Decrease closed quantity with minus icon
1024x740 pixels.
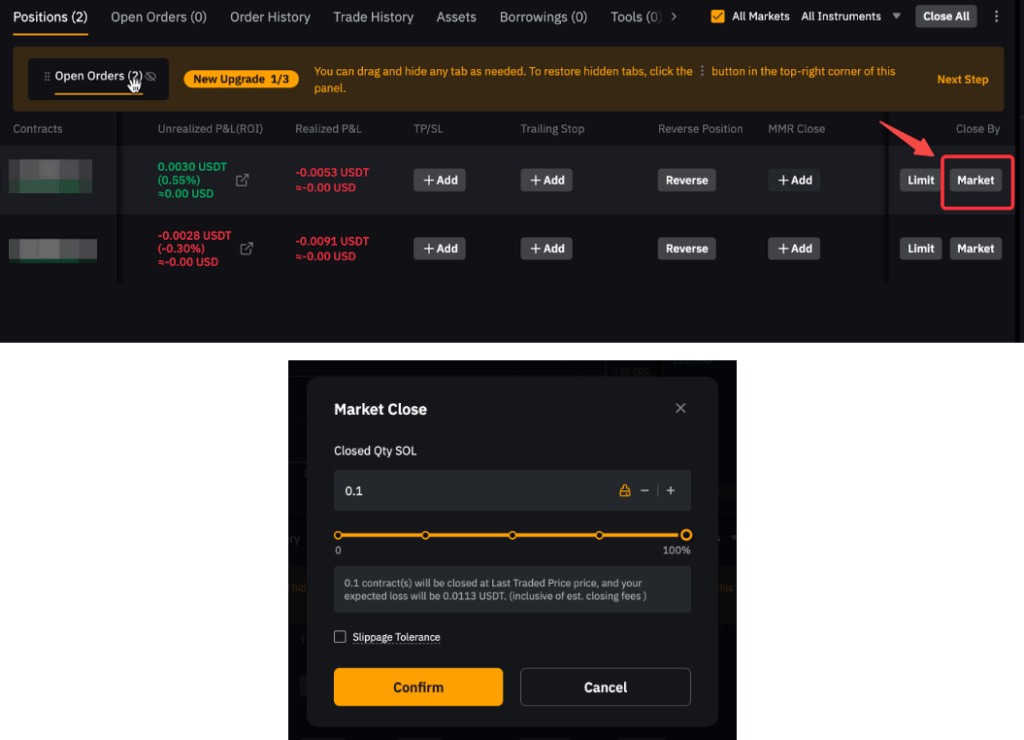645,491
